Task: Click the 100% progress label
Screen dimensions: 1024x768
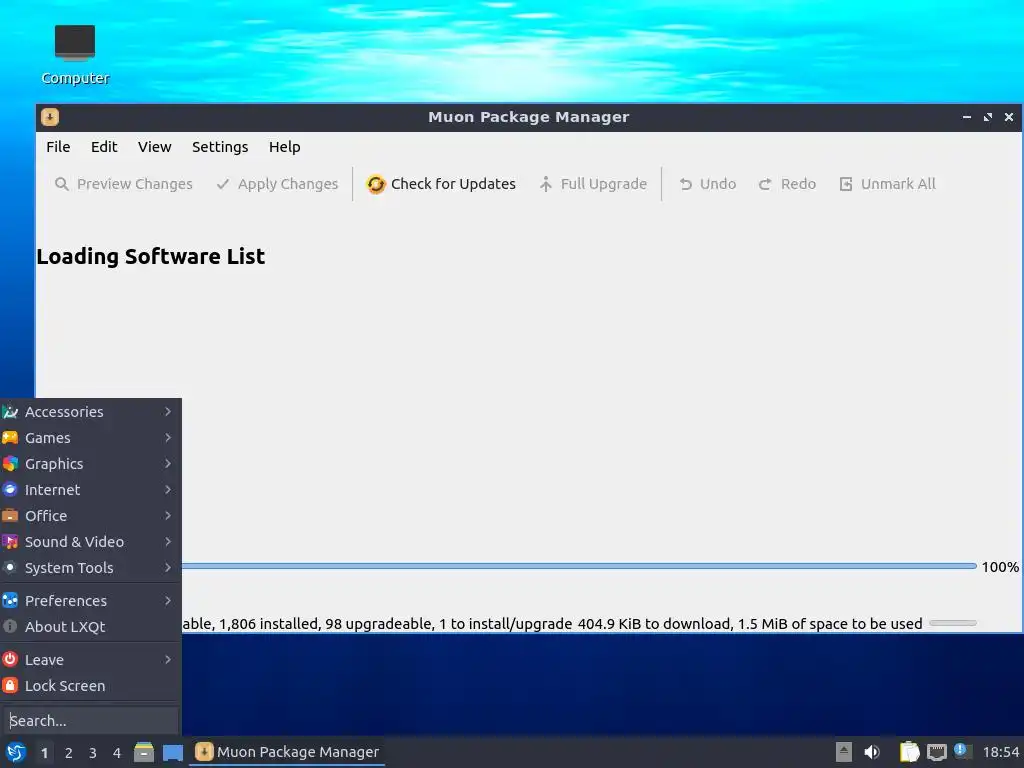Action: 1000,567
